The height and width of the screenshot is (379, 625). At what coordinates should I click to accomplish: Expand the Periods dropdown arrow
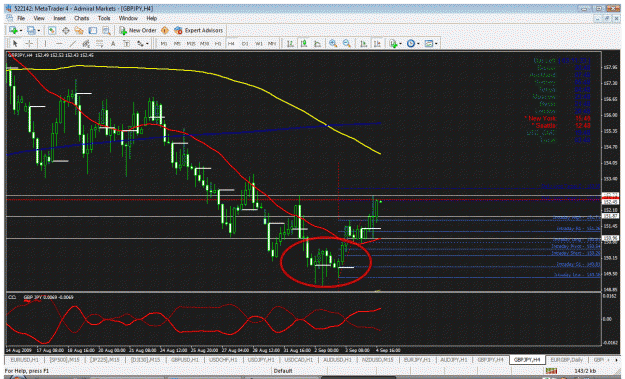[x=418, y=43]
